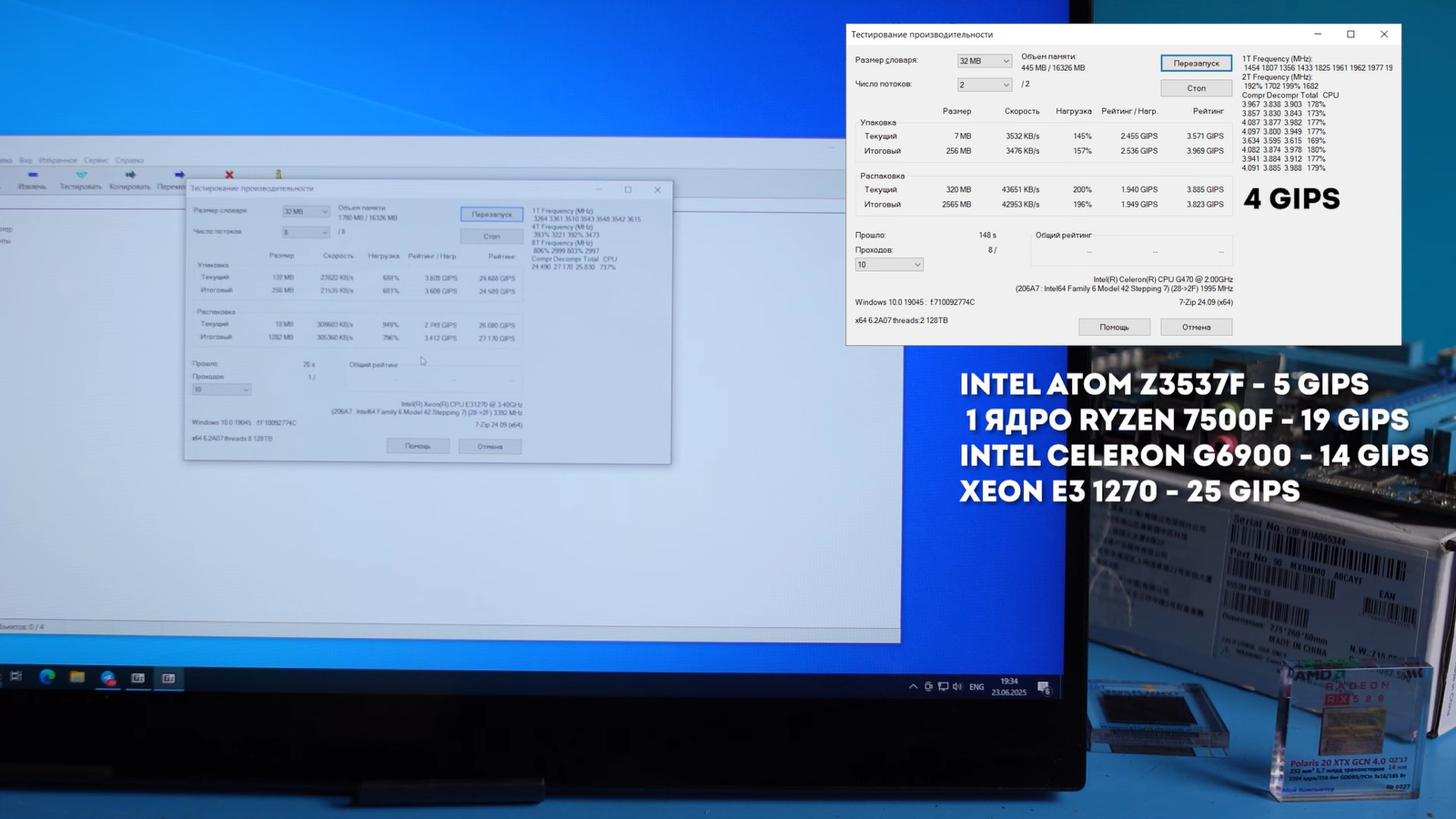Click the taskbar clock showing 19:34
The width and height of the screenshot is (1456, 819).
tap(1009, 686)
